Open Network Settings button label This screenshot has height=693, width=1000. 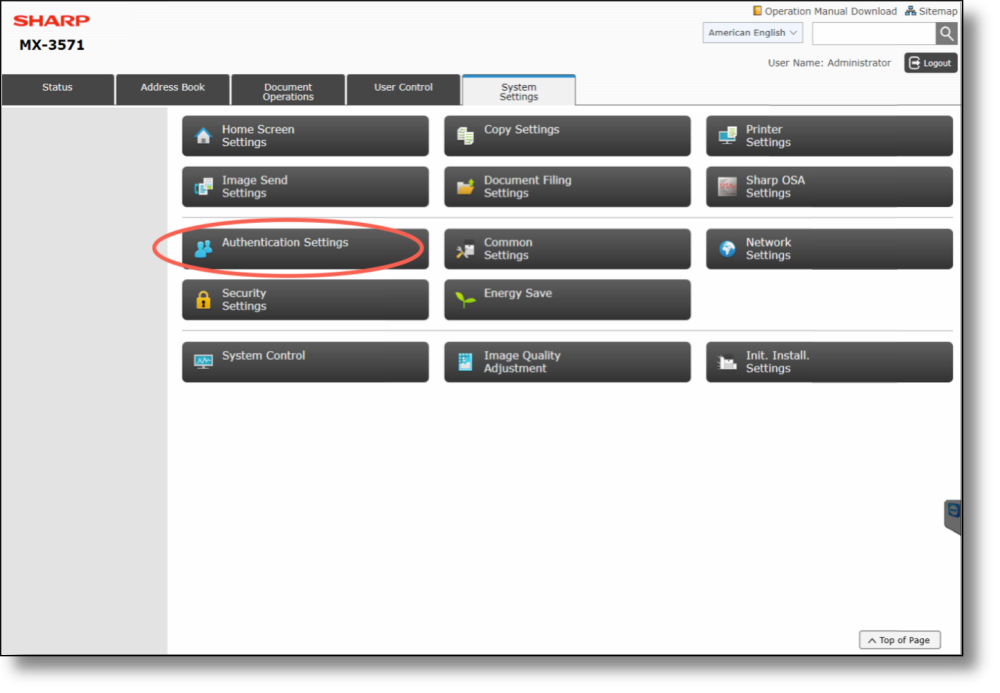pyautogui.click(x=768, y=249)
